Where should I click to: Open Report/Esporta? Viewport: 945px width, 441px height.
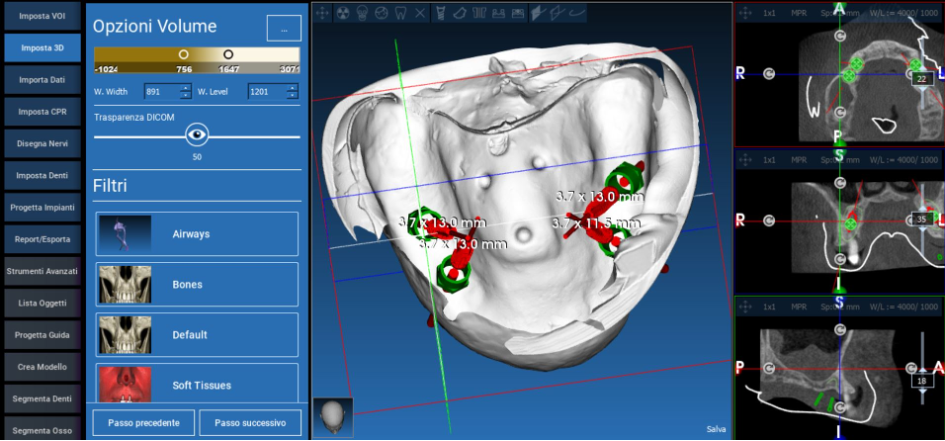coord(42,239)
